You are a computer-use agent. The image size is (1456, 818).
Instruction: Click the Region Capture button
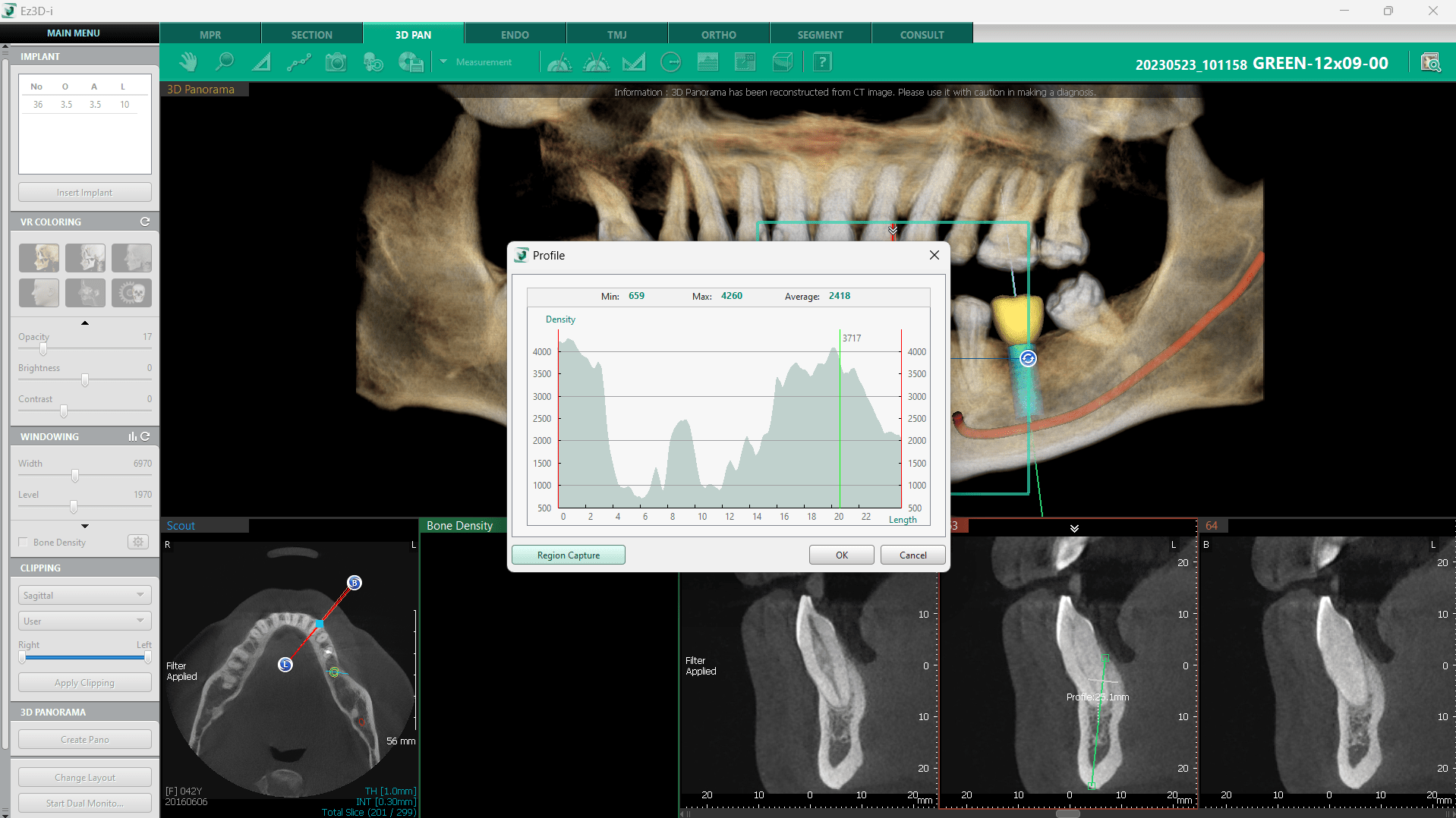(x=568, y=555)
